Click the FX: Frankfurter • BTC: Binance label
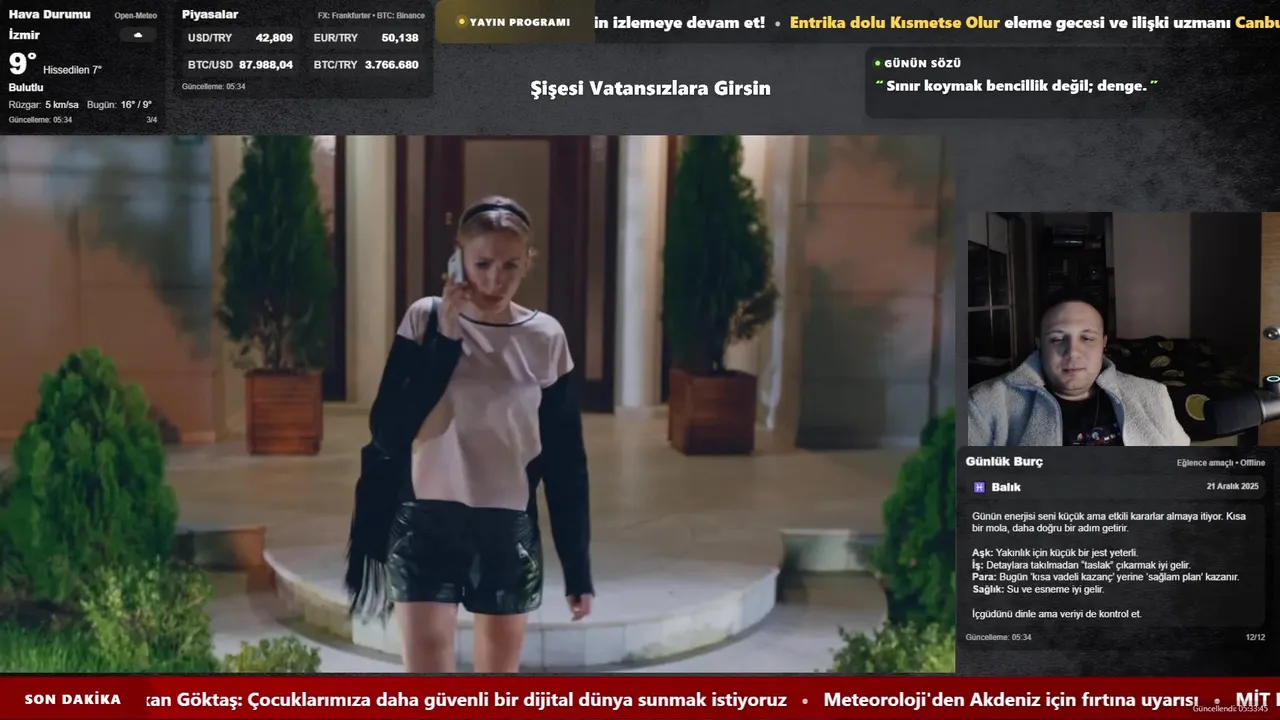1280x720 pixels. click(x=371, y=16)
